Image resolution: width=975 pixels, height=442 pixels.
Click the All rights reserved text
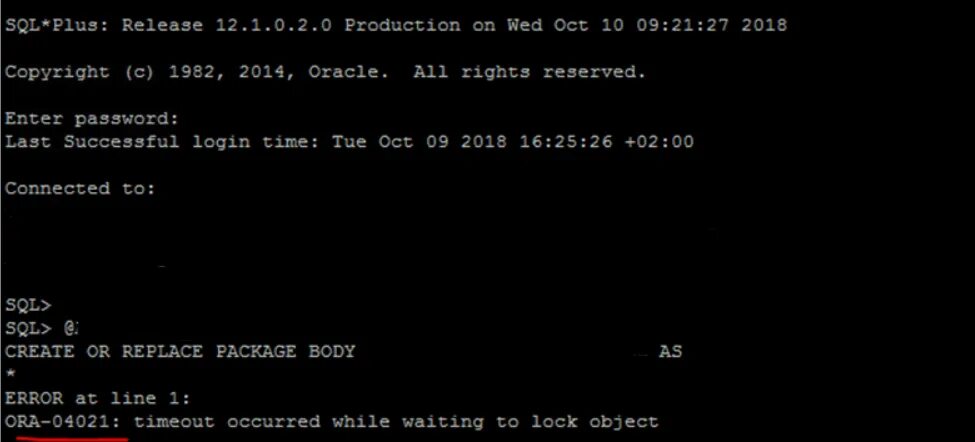point(529,72)
